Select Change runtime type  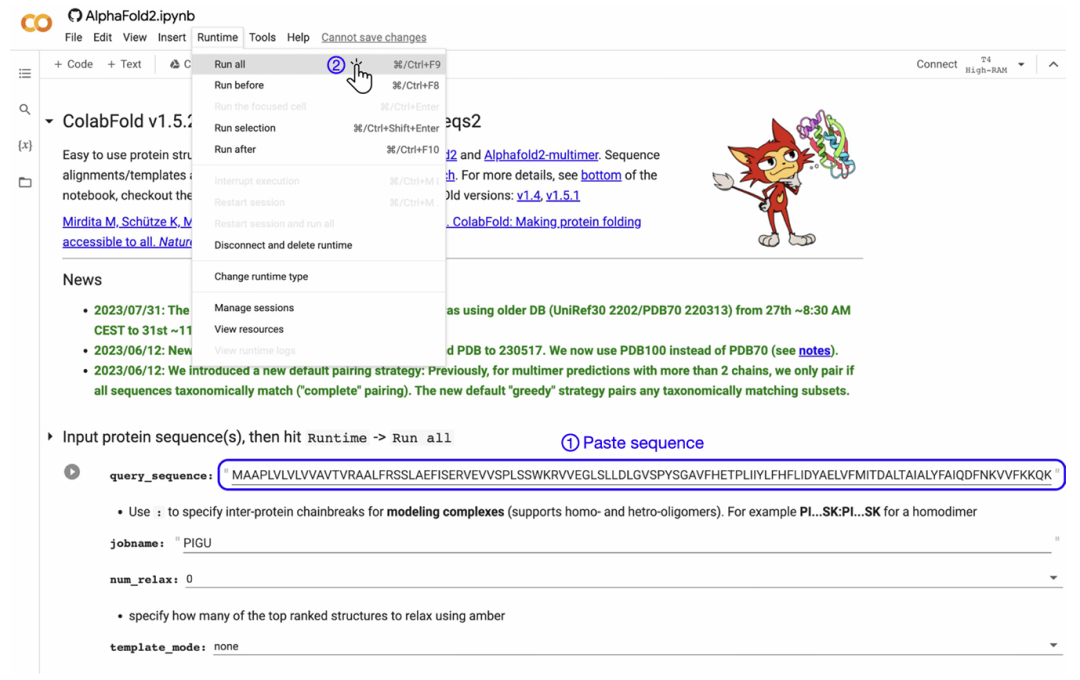tap(319, 276)
